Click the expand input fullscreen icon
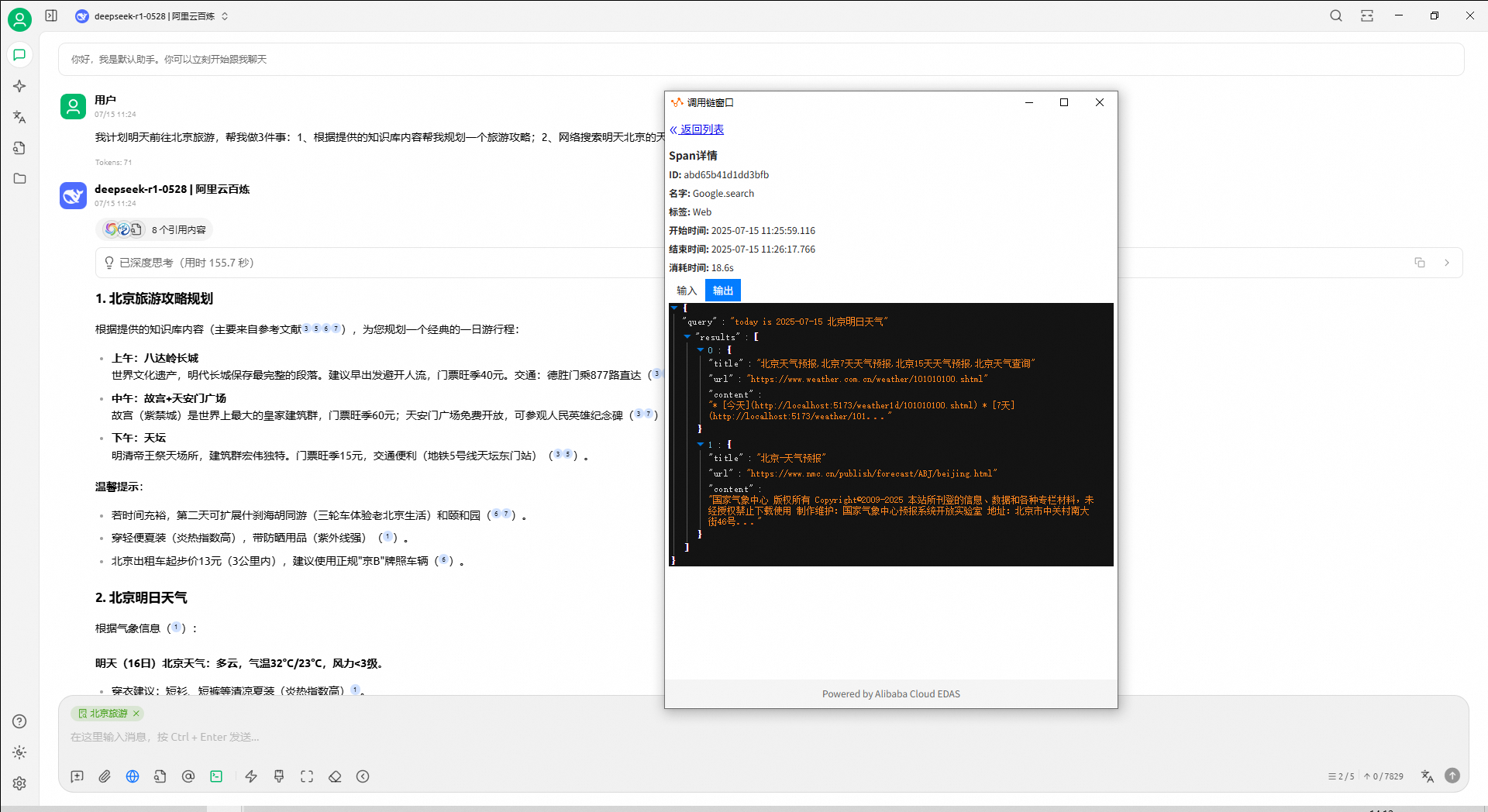The image size is (1488, 812). [x=307, y=776]
